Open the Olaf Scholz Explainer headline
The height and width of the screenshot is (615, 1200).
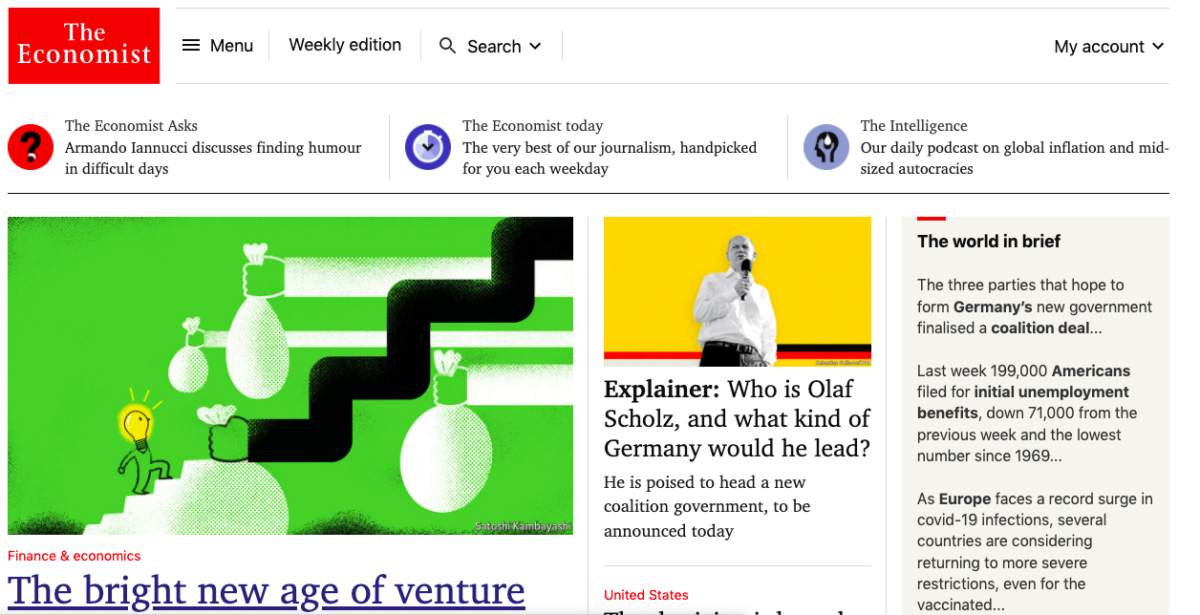(737, 418)
